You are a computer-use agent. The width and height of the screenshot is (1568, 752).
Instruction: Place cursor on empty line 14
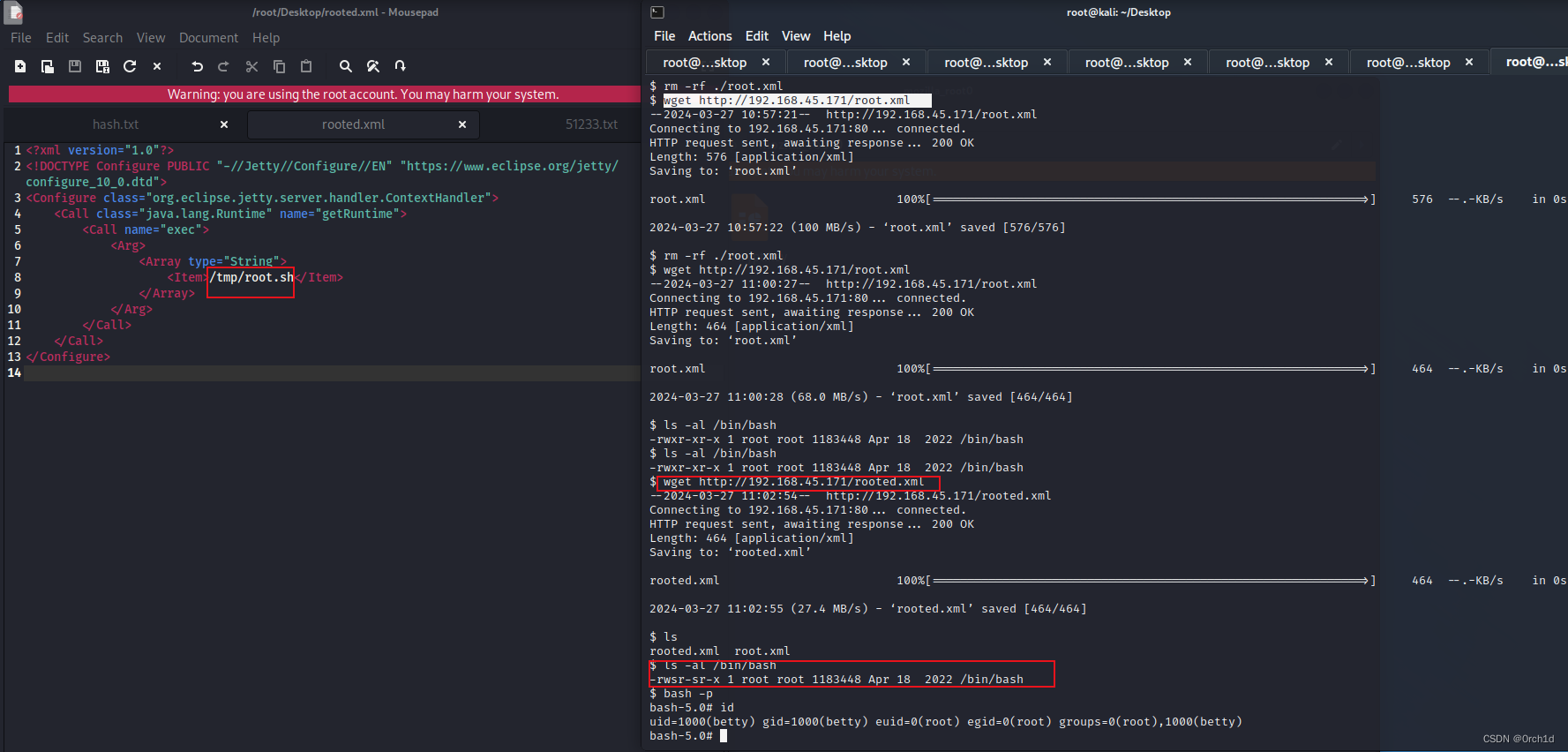(332, 372)
